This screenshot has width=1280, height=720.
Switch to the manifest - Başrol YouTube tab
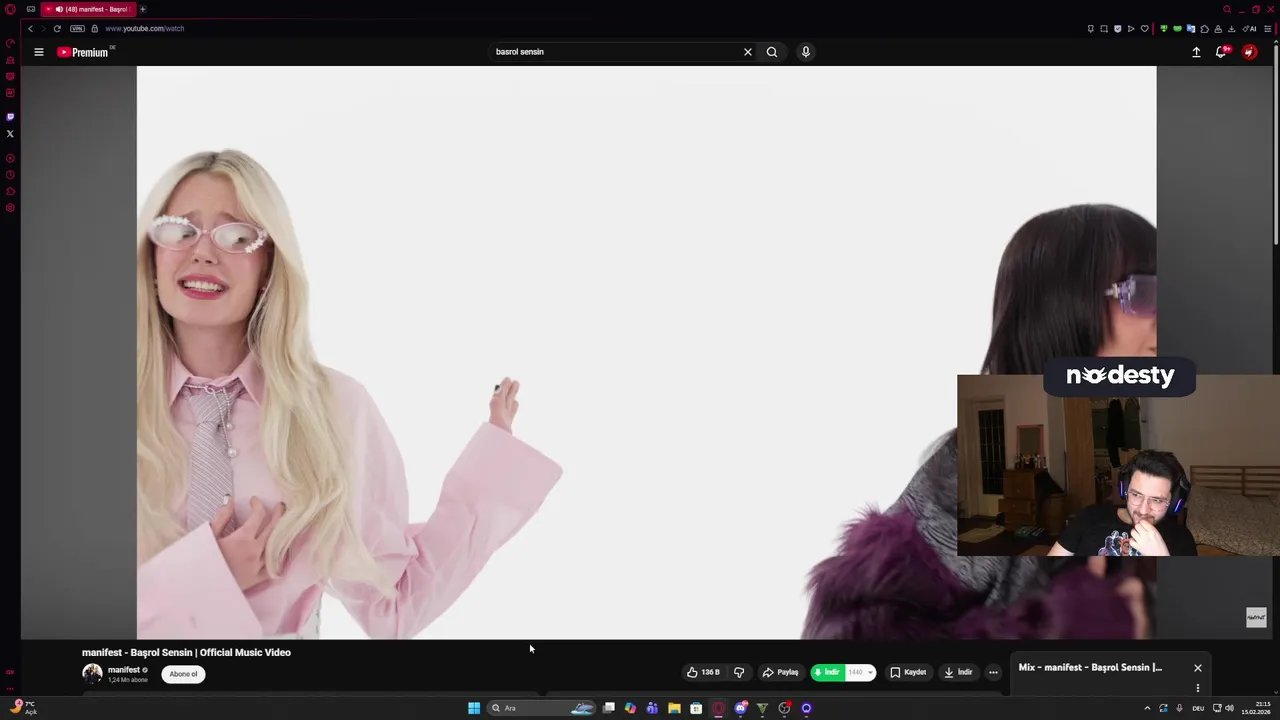click(x=90, y=9)
